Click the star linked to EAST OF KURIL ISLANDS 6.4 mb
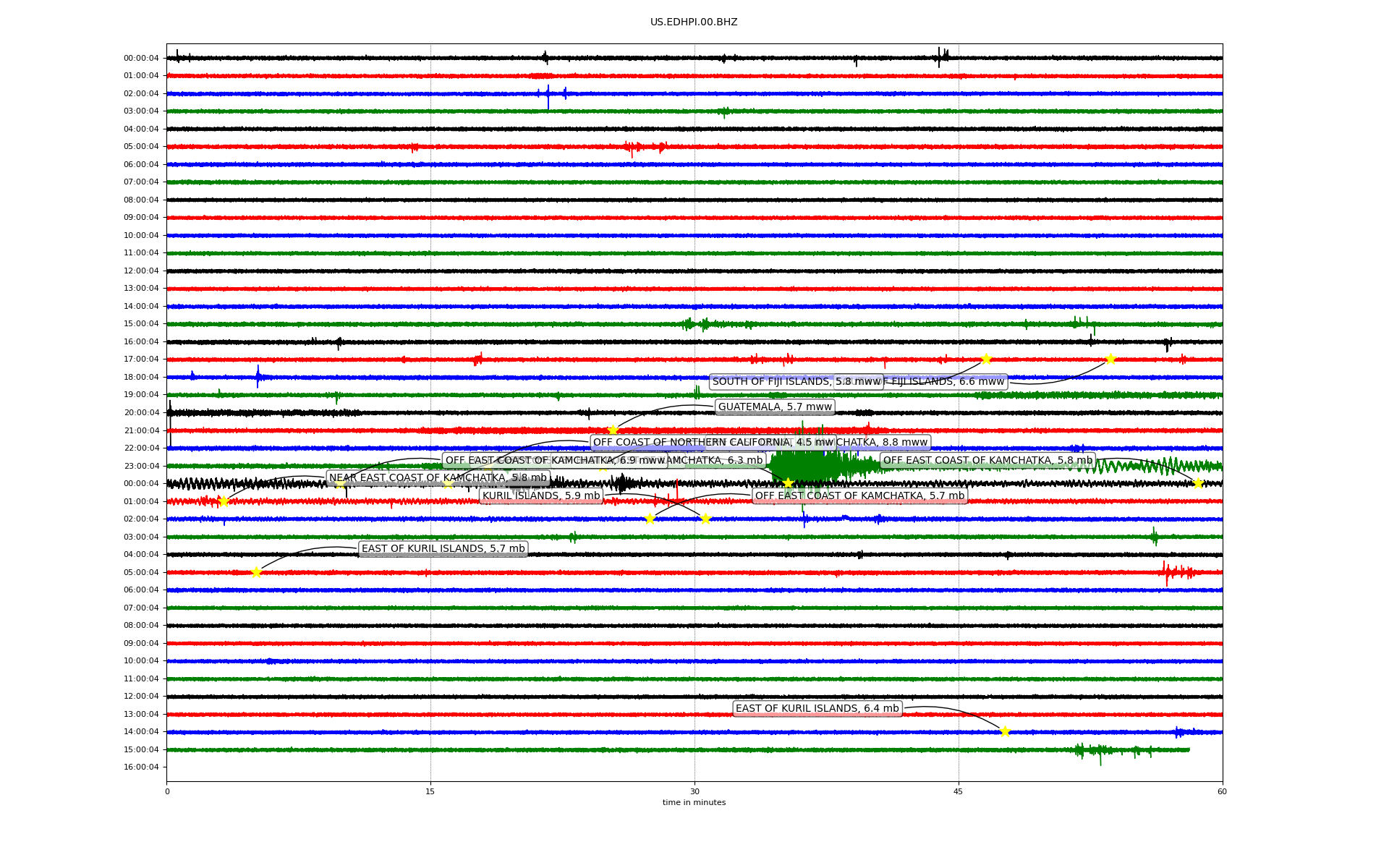 coord(1005,731)
